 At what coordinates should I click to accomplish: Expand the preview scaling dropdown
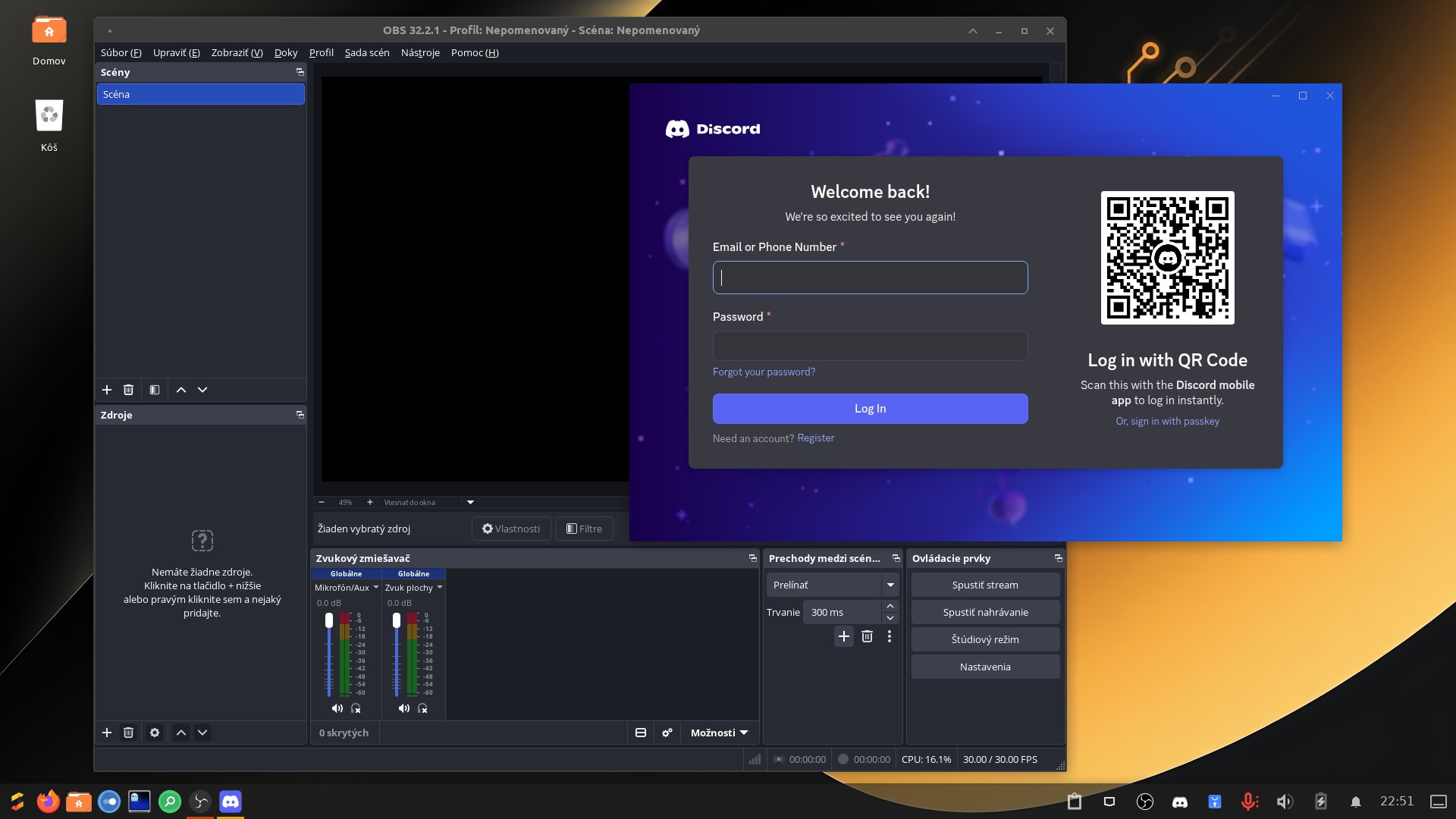(470, 502)
